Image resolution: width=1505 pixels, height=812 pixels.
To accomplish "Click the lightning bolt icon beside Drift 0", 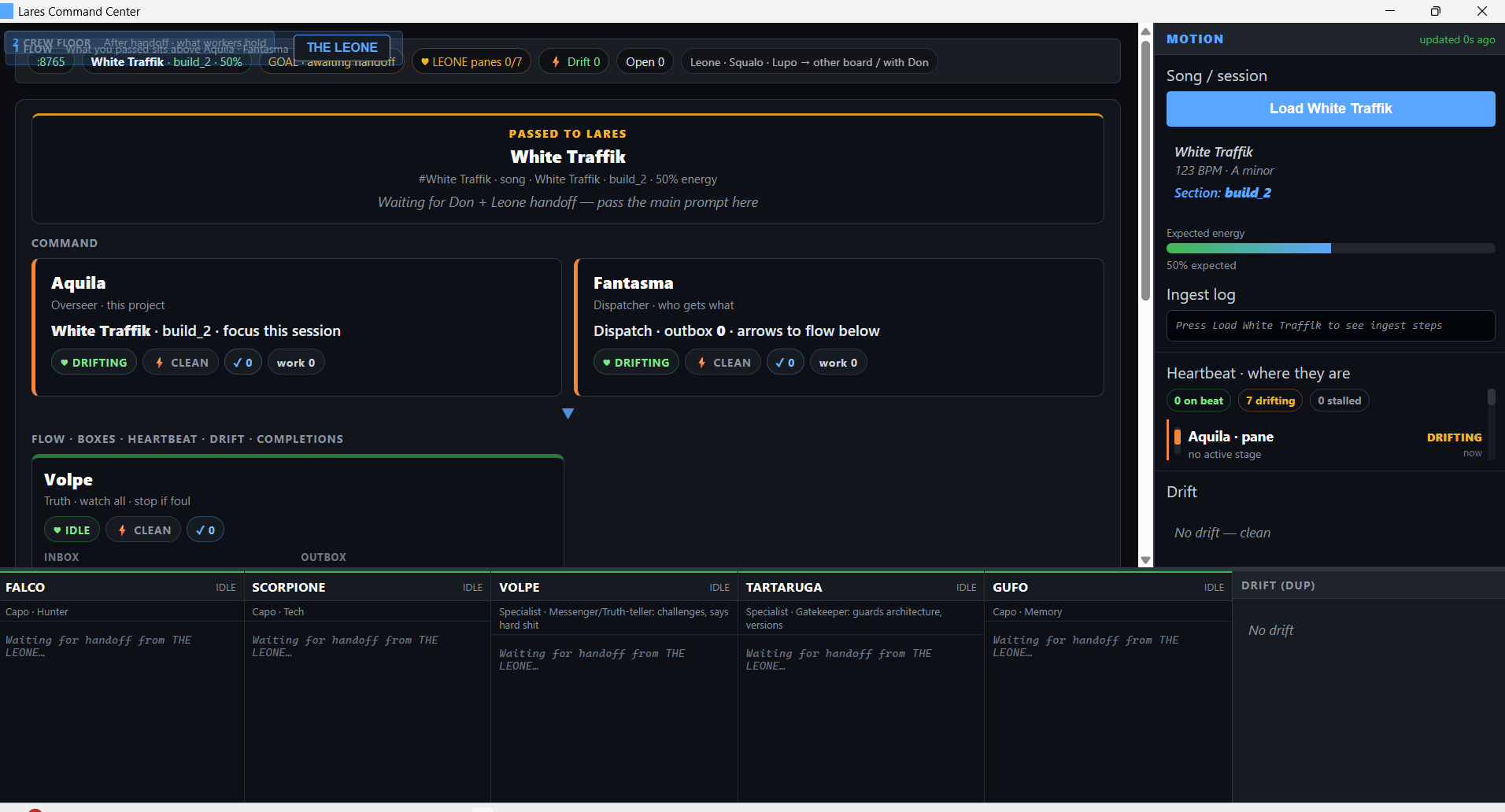I will (x=556, y=62).
